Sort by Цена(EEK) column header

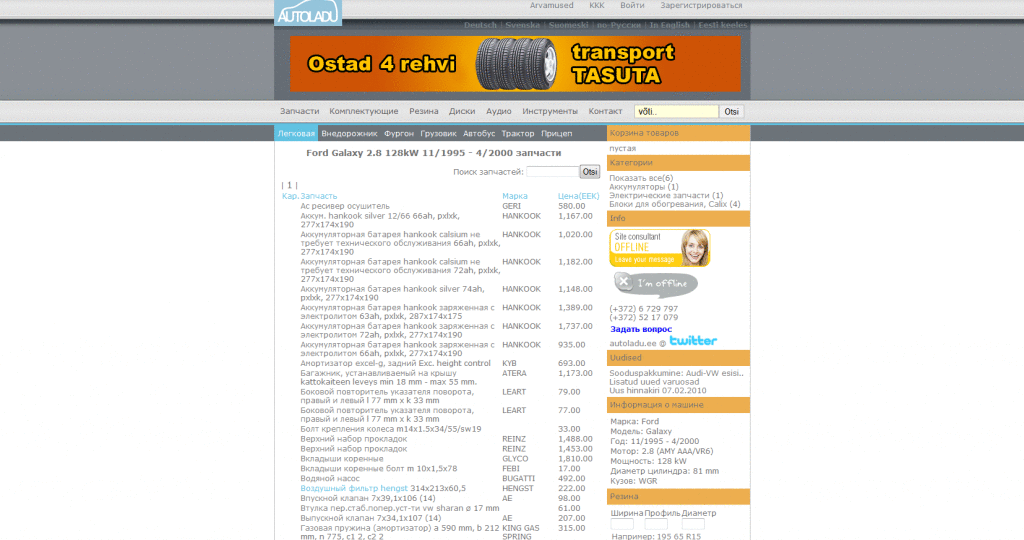coord(579,196)
